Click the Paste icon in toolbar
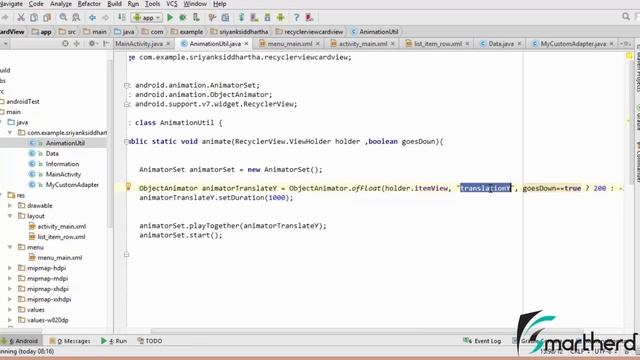 tap(47, 18)
